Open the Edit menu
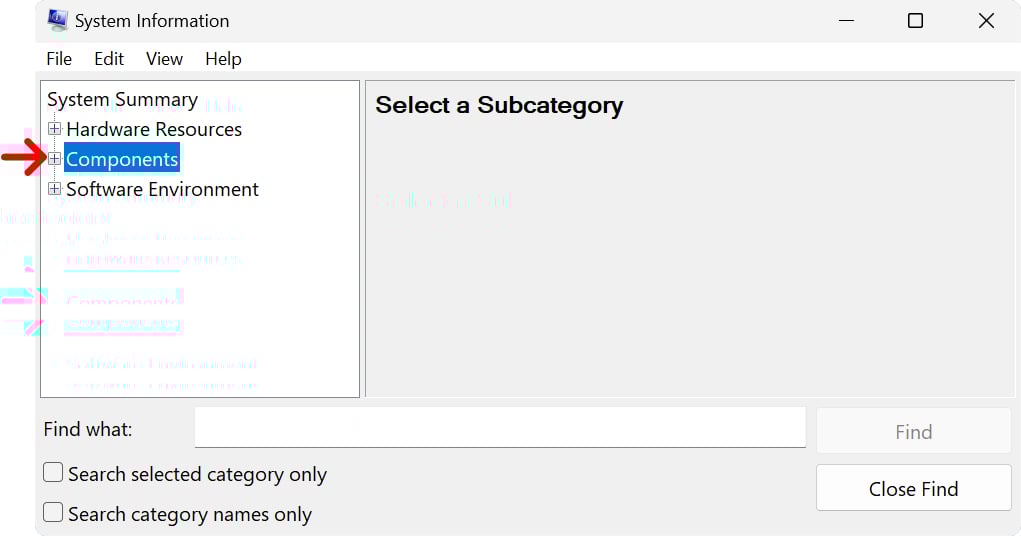Screen dimensions: 1021x536 [109, 59]
